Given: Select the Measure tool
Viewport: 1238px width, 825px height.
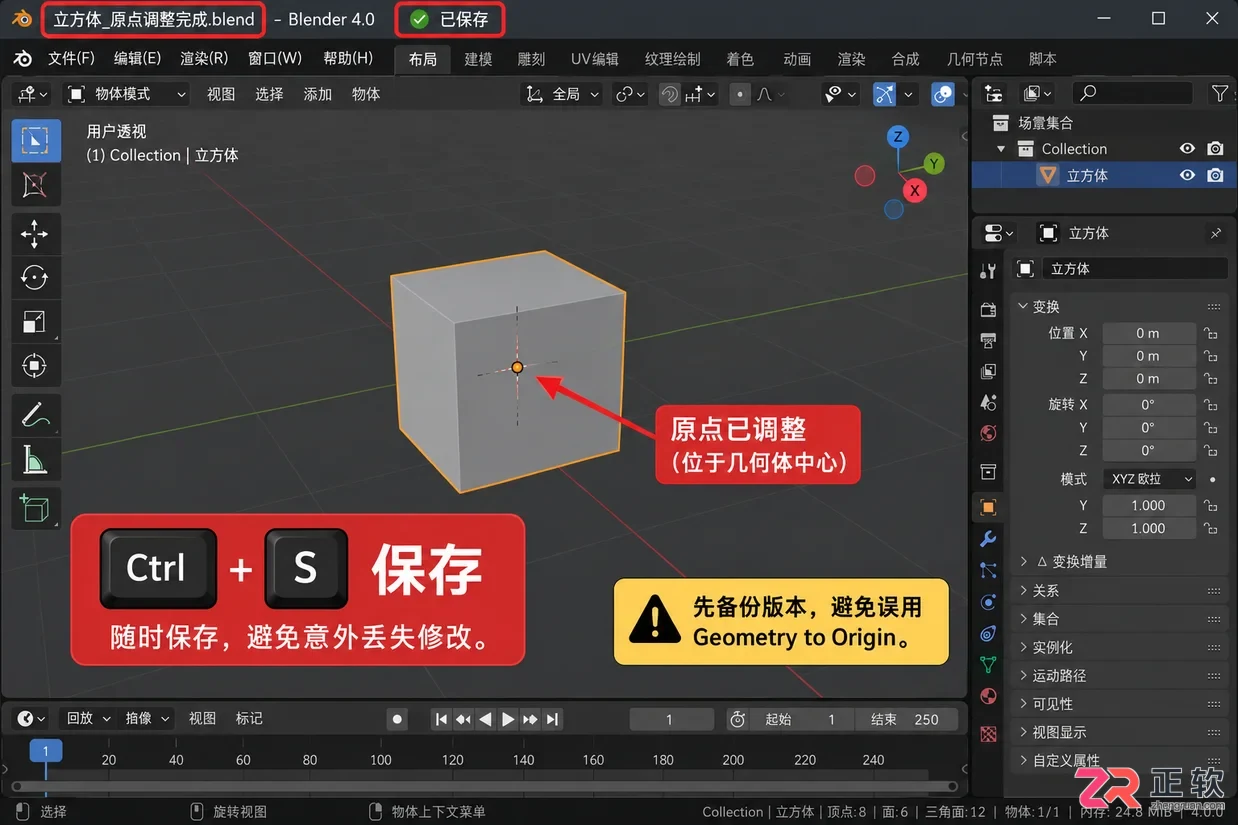Looking at the screenshot, I should (36, 459).
